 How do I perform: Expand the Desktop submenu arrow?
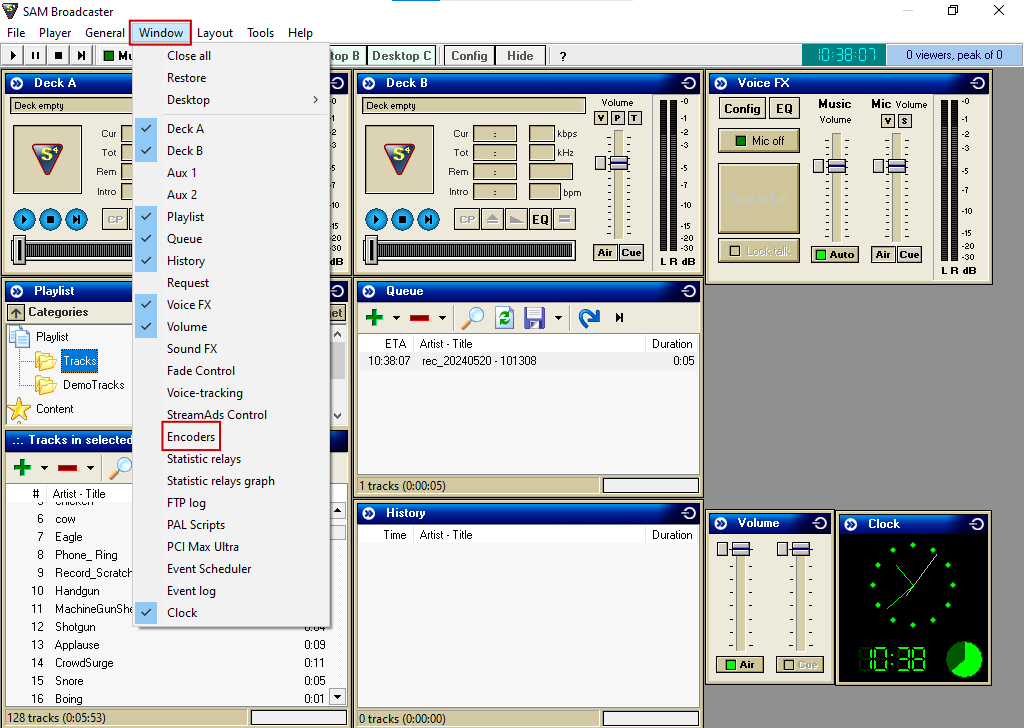[315, 100]
